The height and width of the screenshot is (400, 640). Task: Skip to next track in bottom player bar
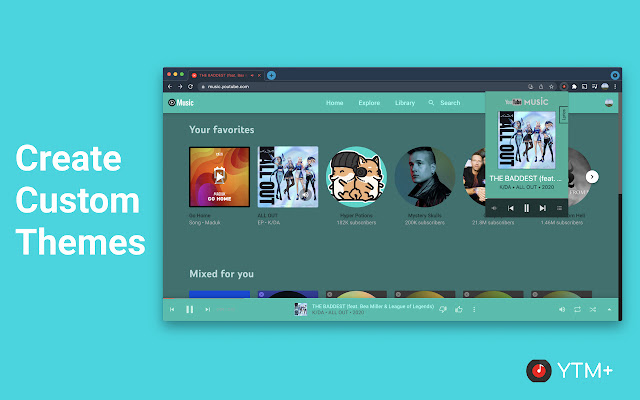(207, 309)
